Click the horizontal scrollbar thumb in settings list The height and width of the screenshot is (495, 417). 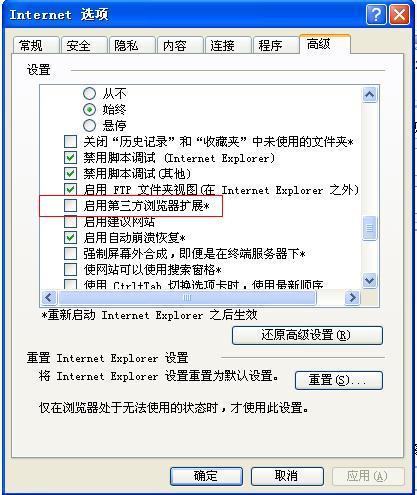click(x=187, y=297)
